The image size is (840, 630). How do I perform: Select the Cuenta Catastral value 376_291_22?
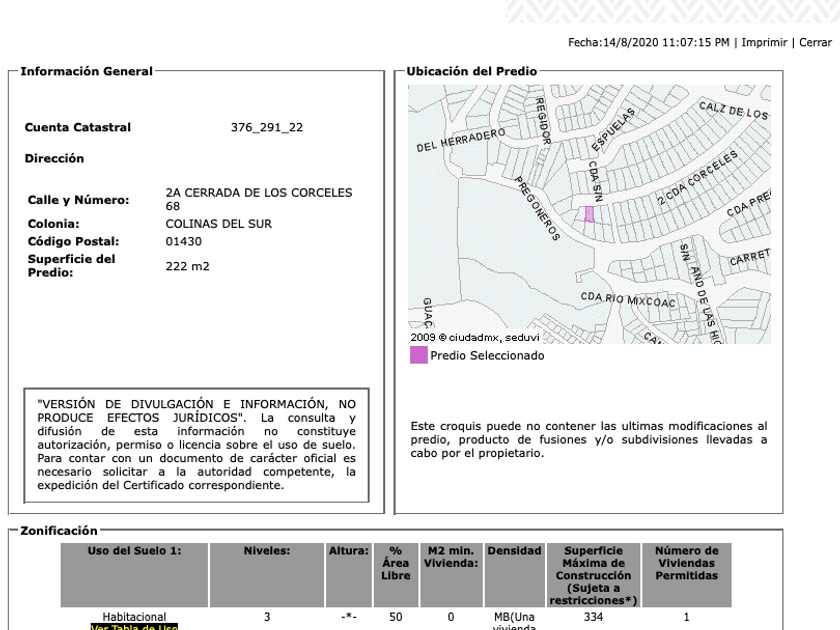coord(267,128)
